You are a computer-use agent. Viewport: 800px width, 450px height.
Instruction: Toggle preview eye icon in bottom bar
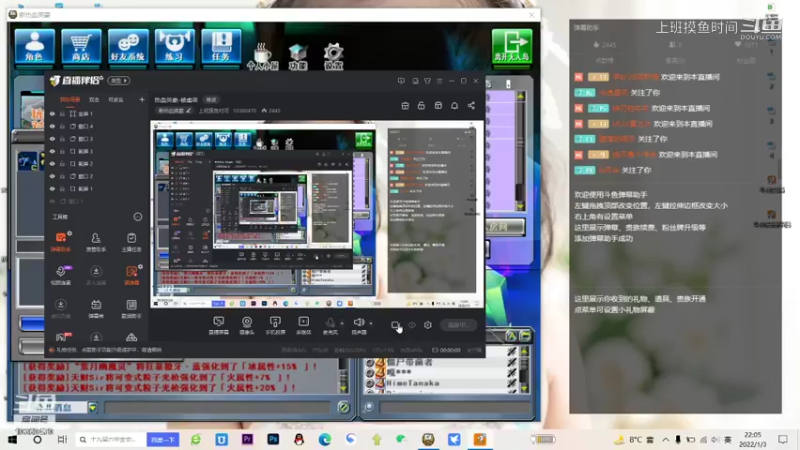coord(412,325)
